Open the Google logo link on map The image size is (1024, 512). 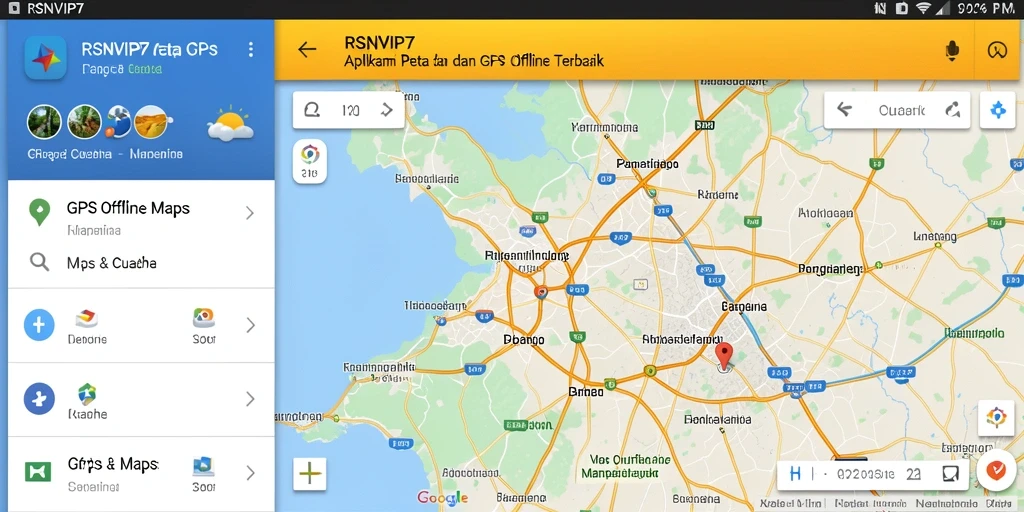coord(443,498)
